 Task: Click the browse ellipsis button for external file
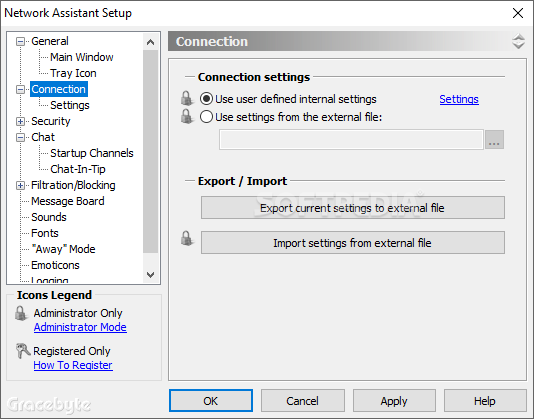[494, 140]
